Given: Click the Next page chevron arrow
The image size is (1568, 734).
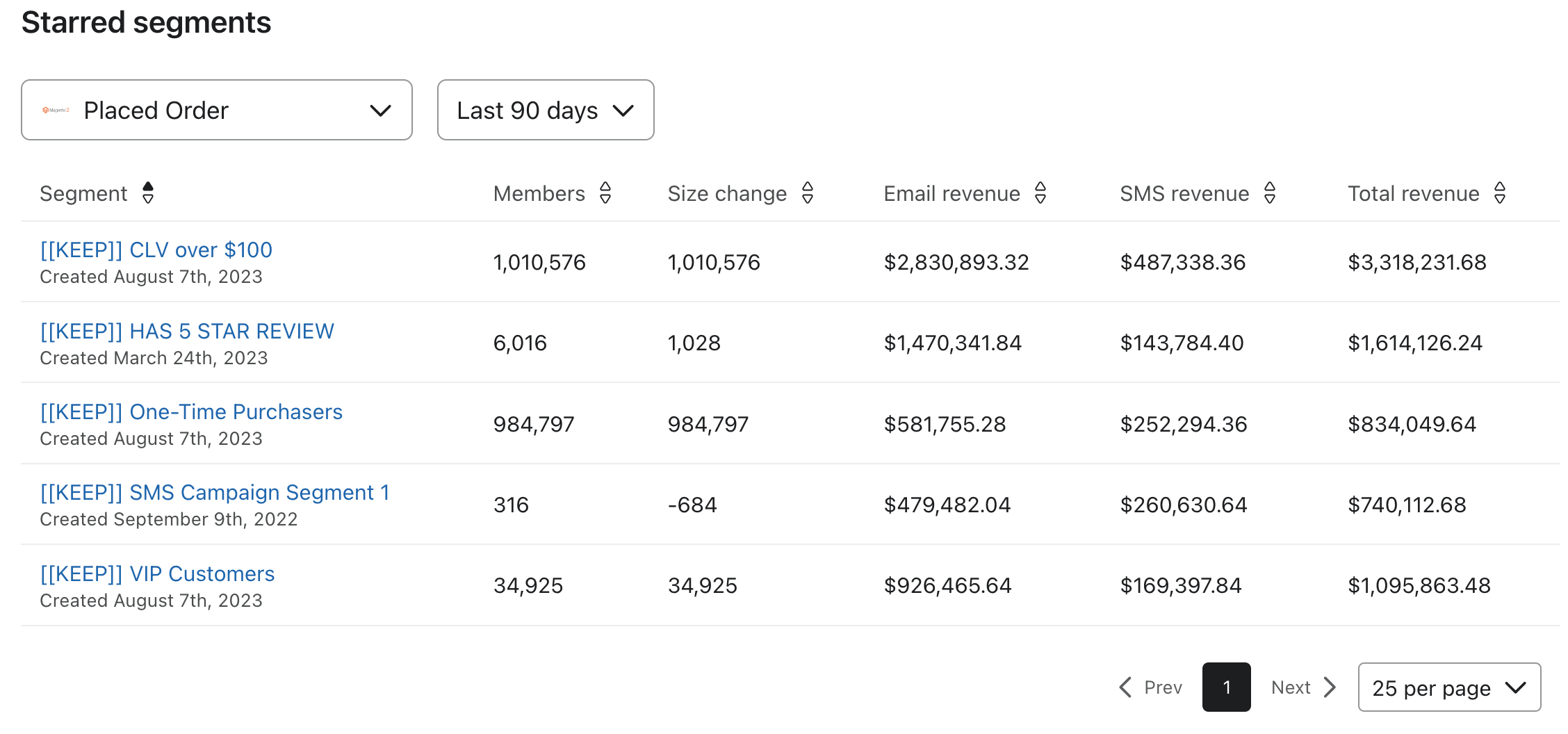Looking at the screenshot, I should point(1330,687).
